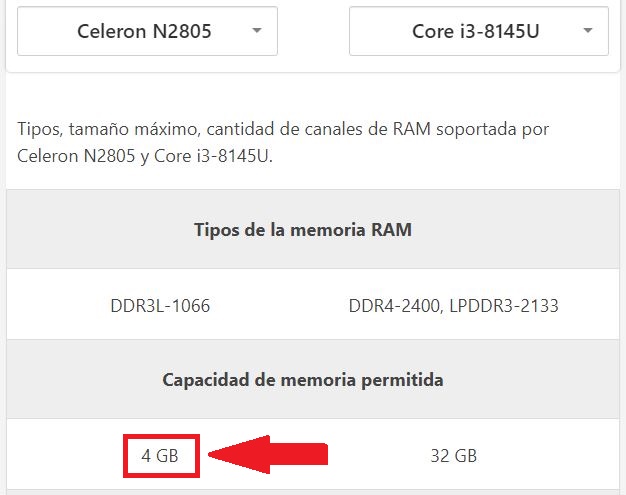Viewport: 626px width, 495px height.
Task: Select the Tipos de la memoria RAM header
Action: [x=303, y=230]
